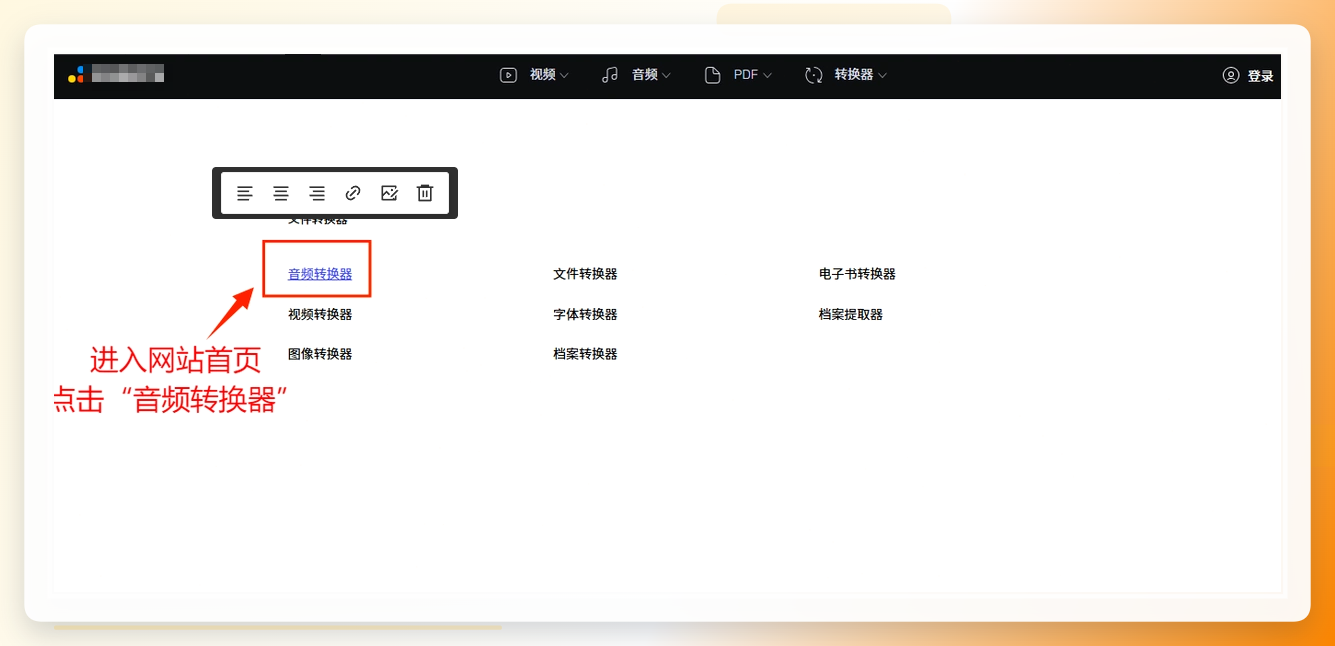Open the 视频转换器 link

click(x=320, y=314)
